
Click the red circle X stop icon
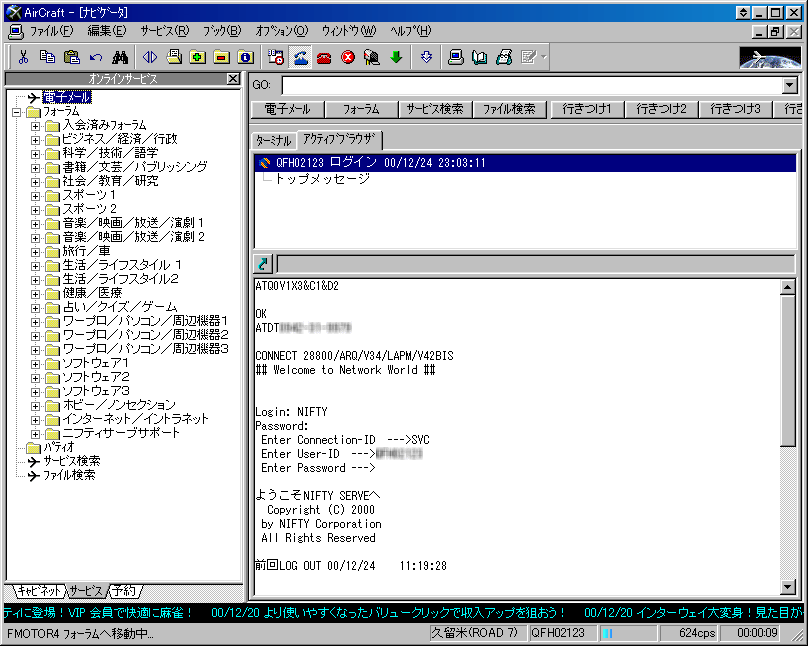(348, 57)
